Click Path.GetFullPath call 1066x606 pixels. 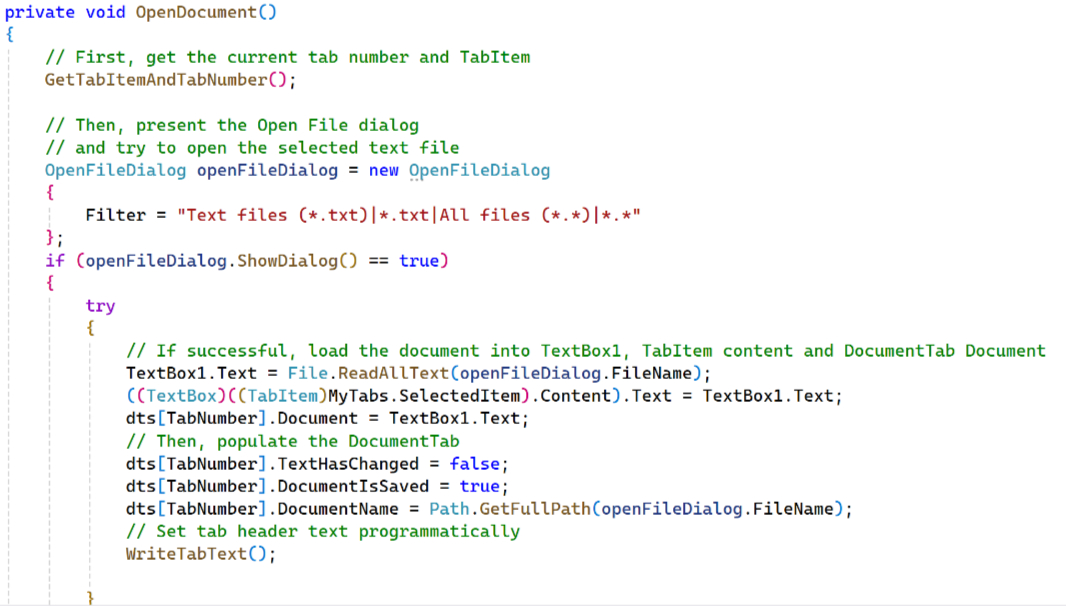click(x=510, y=509)
